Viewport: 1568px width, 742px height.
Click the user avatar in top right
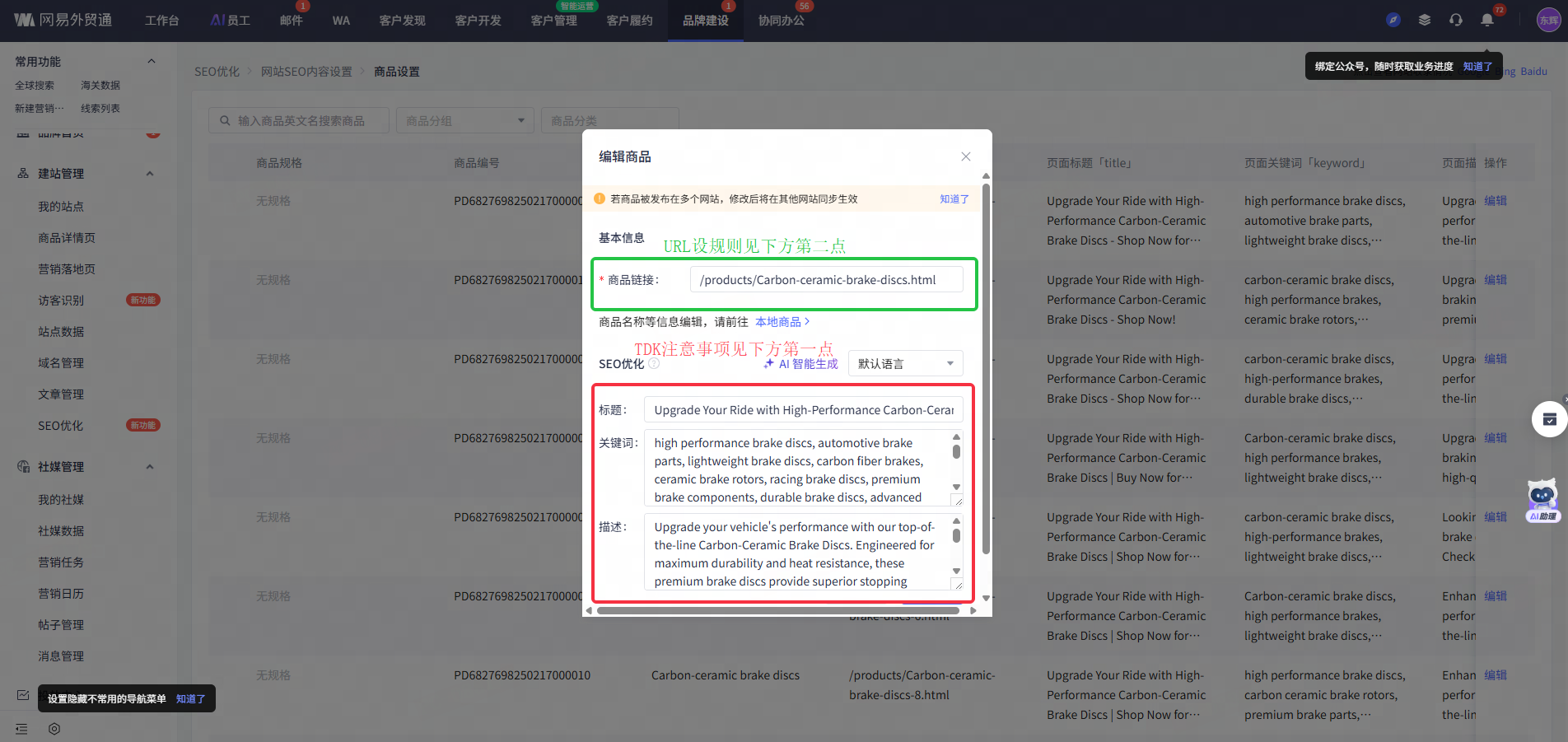(1548, 20)
